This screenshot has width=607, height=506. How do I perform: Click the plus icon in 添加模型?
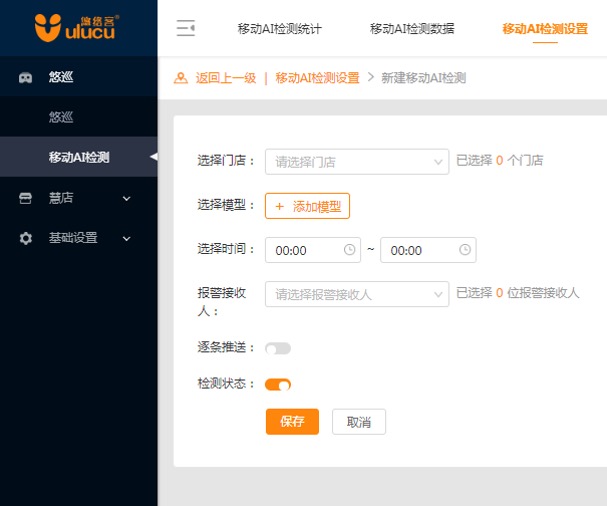(x=279, y=206)
